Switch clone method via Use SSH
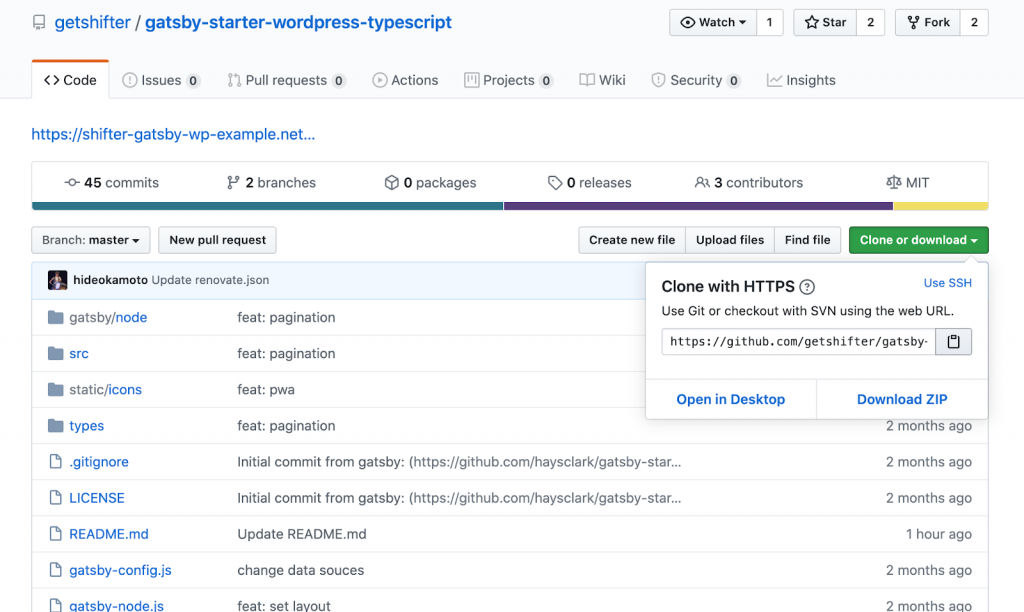The image size is (1024, 612). [x=948, y=283]
